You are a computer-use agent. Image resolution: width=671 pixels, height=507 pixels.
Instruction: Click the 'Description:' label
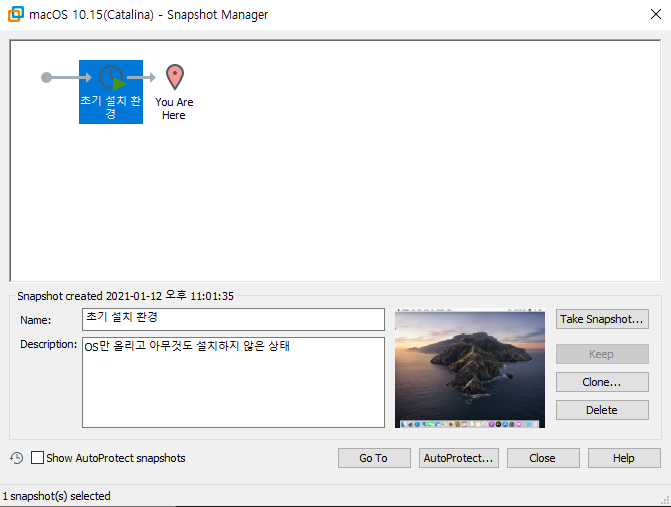tap(48, 344)
